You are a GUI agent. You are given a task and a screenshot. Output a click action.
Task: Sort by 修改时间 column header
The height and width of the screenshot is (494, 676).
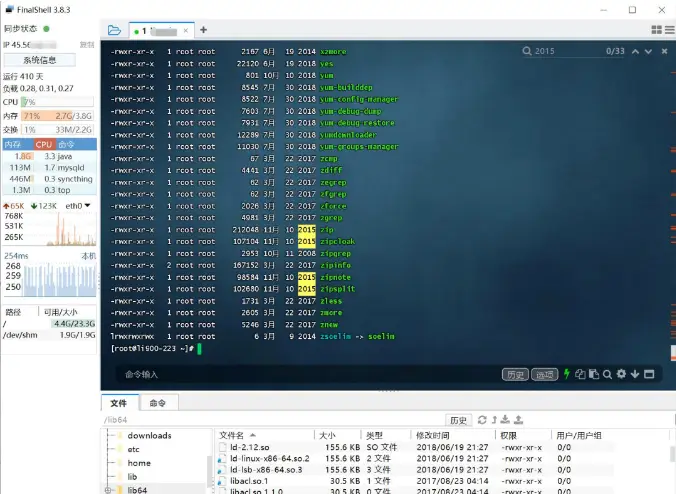pos(453,435)
